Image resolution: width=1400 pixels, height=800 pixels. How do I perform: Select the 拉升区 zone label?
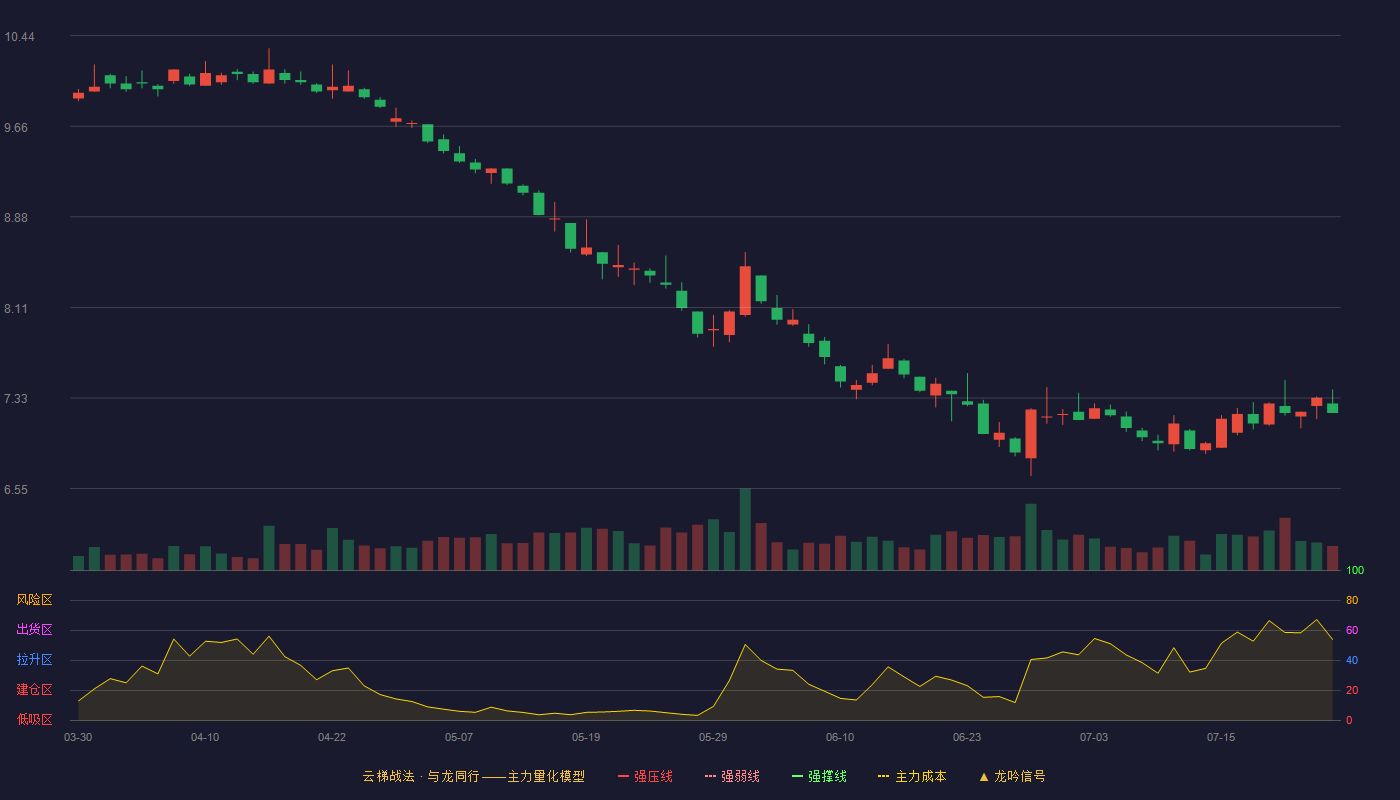[34, 660]
